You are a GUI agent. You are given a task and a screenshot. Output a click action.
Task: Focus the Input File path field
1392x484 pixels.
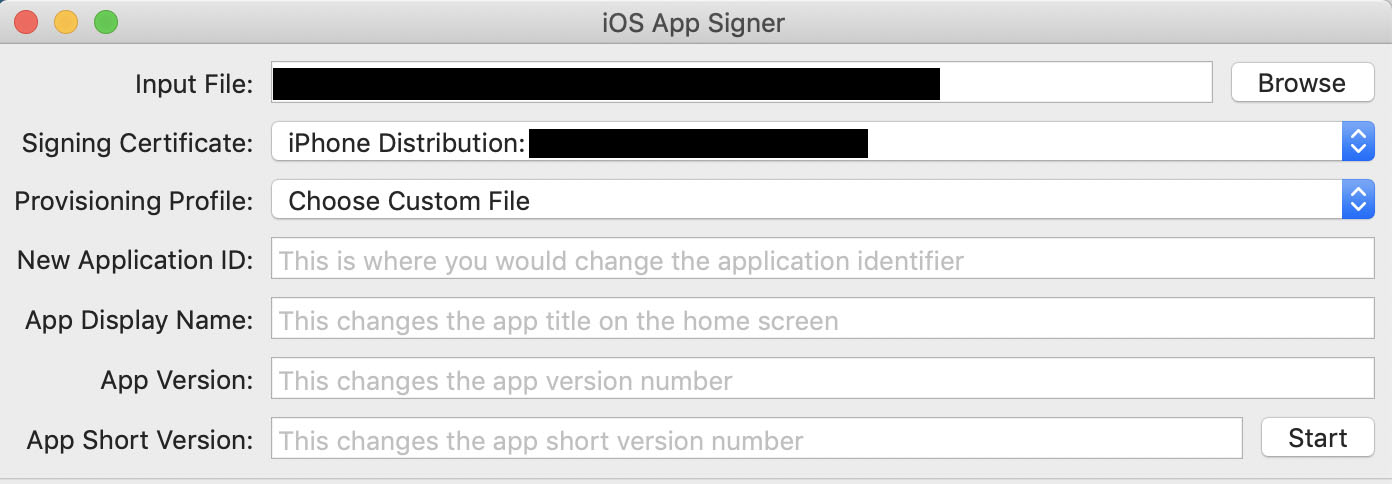[x=741, y=83]
